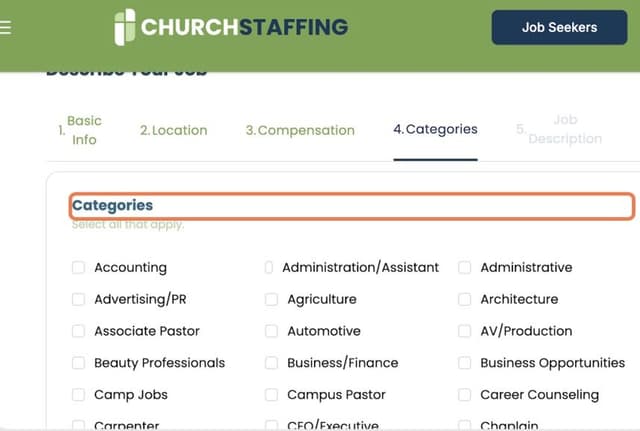The image size is (640, 431).
Task: Open the Compensation step tab
Action: click(300, 130)
